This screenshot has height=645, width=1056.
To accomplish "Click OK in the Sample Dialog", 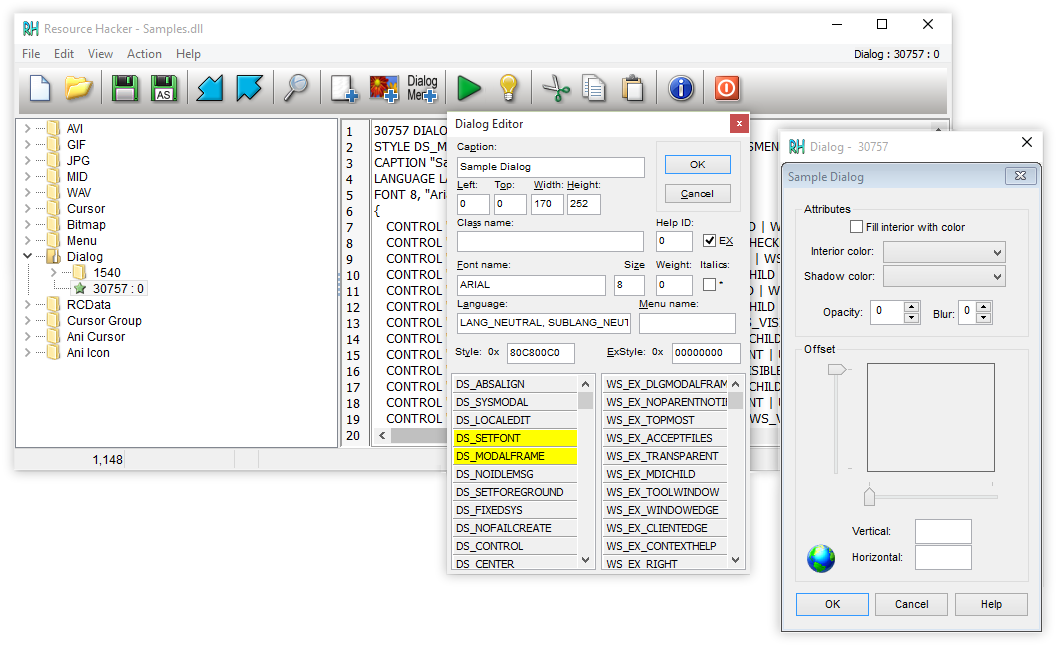I will (832, 605).
